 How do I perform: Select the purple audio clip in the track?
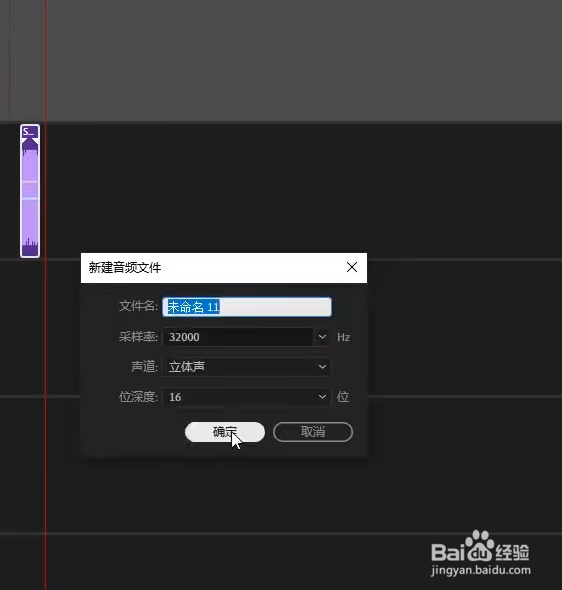click(x=30, y=191)
